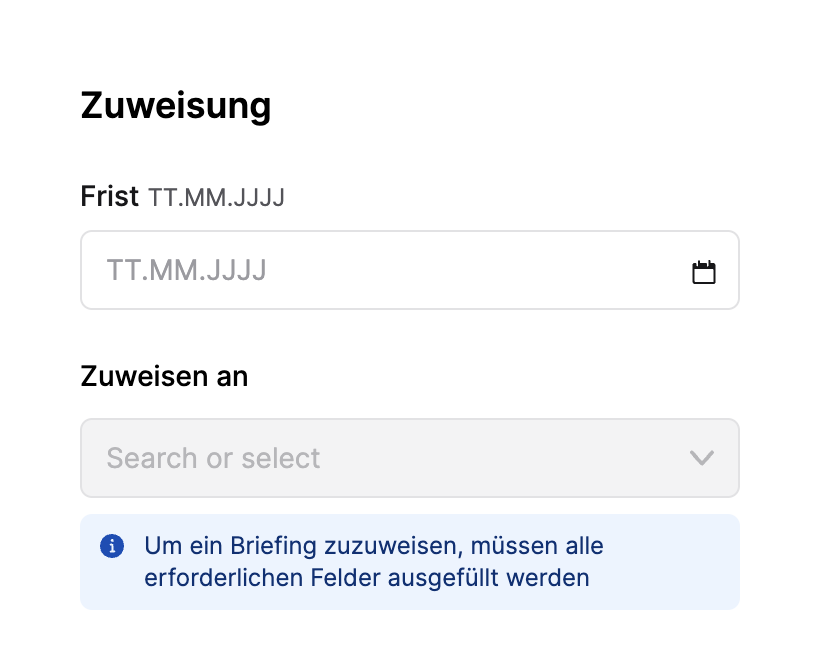Open the calendar date picker icon
This screenshot has width=820, height=672.
(704, 272)
